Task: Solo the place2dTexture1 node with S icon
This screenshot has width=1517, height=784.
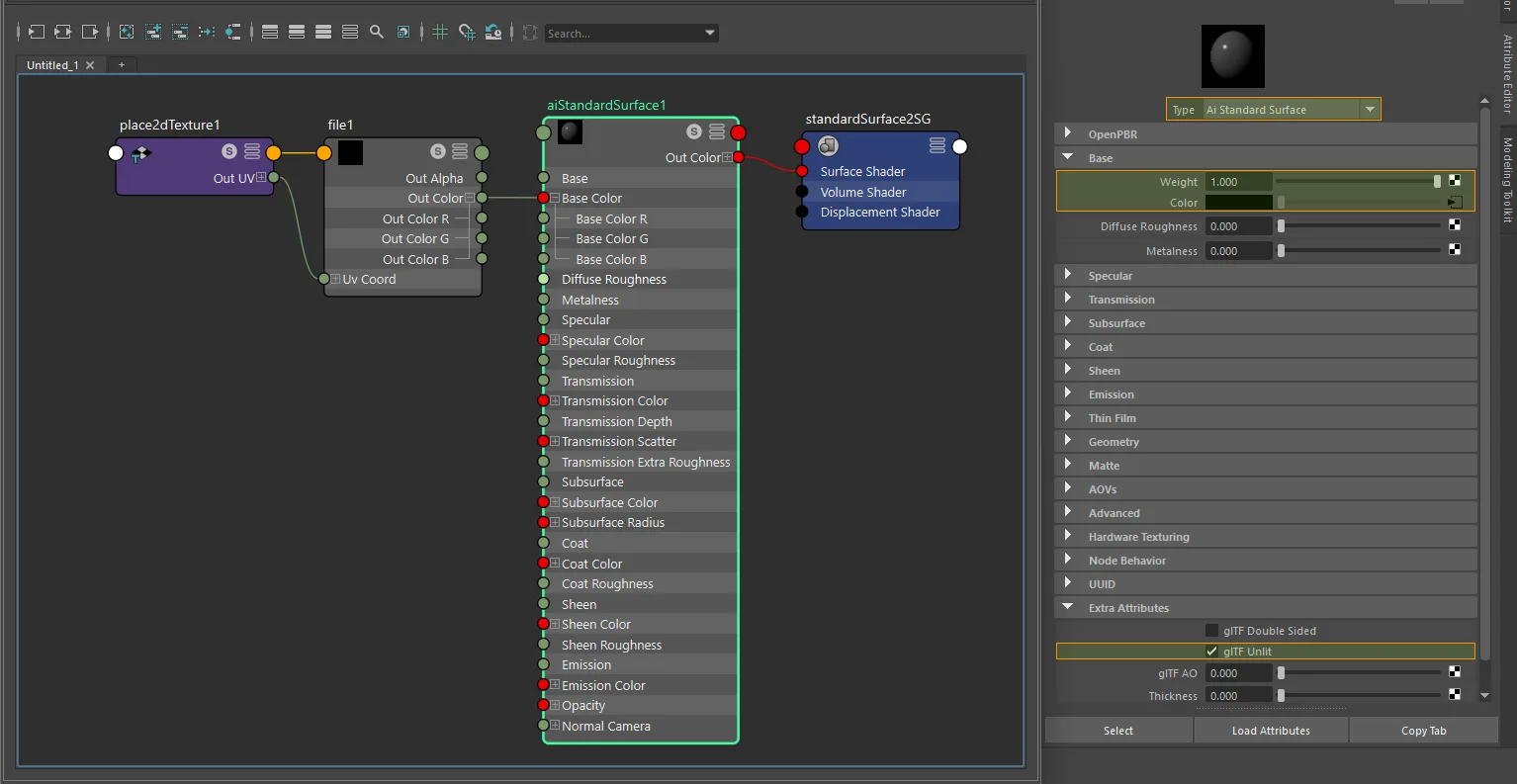Action: point(229,151)
